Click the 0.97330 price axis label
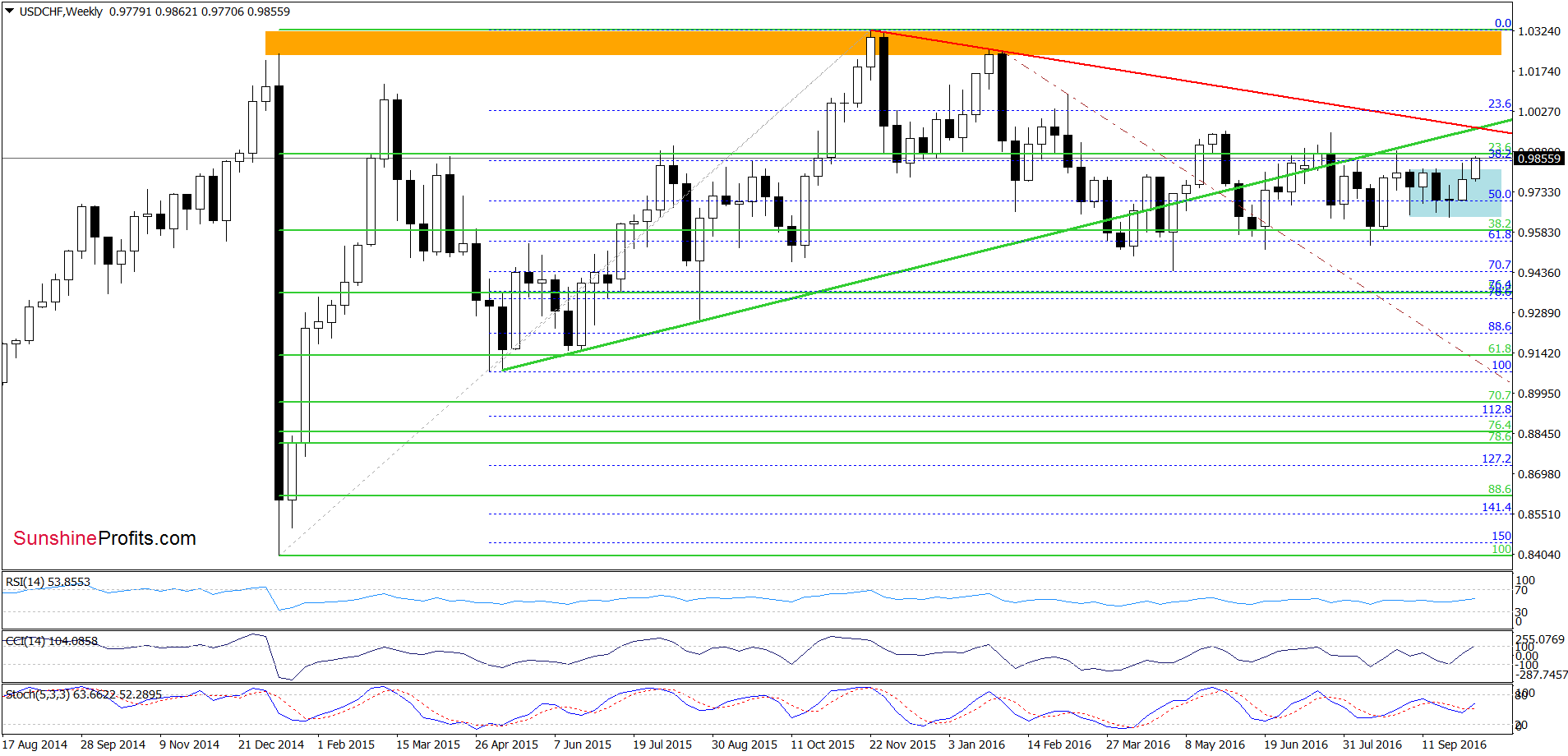 pyautogui.click(x=1538, y=192)
